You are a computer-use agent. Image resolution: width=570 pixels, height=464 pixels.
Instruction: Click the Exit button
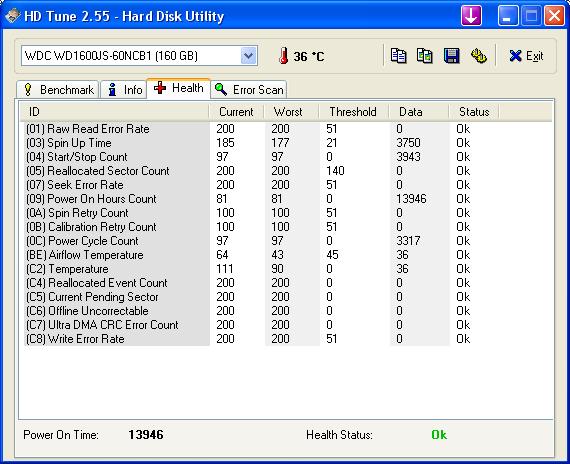(x=526, y=56)
